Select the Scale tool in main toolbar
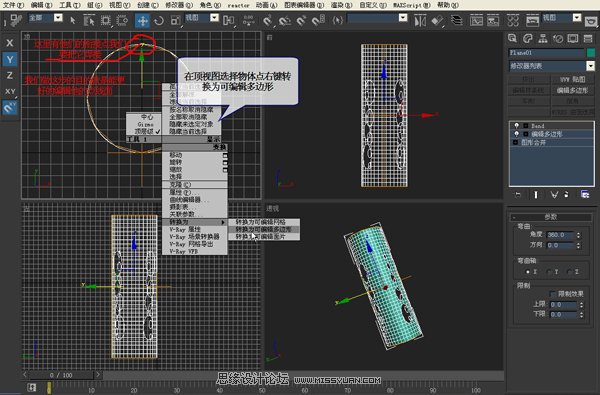This screenshot has width=600, height=395. coord(176,20)
